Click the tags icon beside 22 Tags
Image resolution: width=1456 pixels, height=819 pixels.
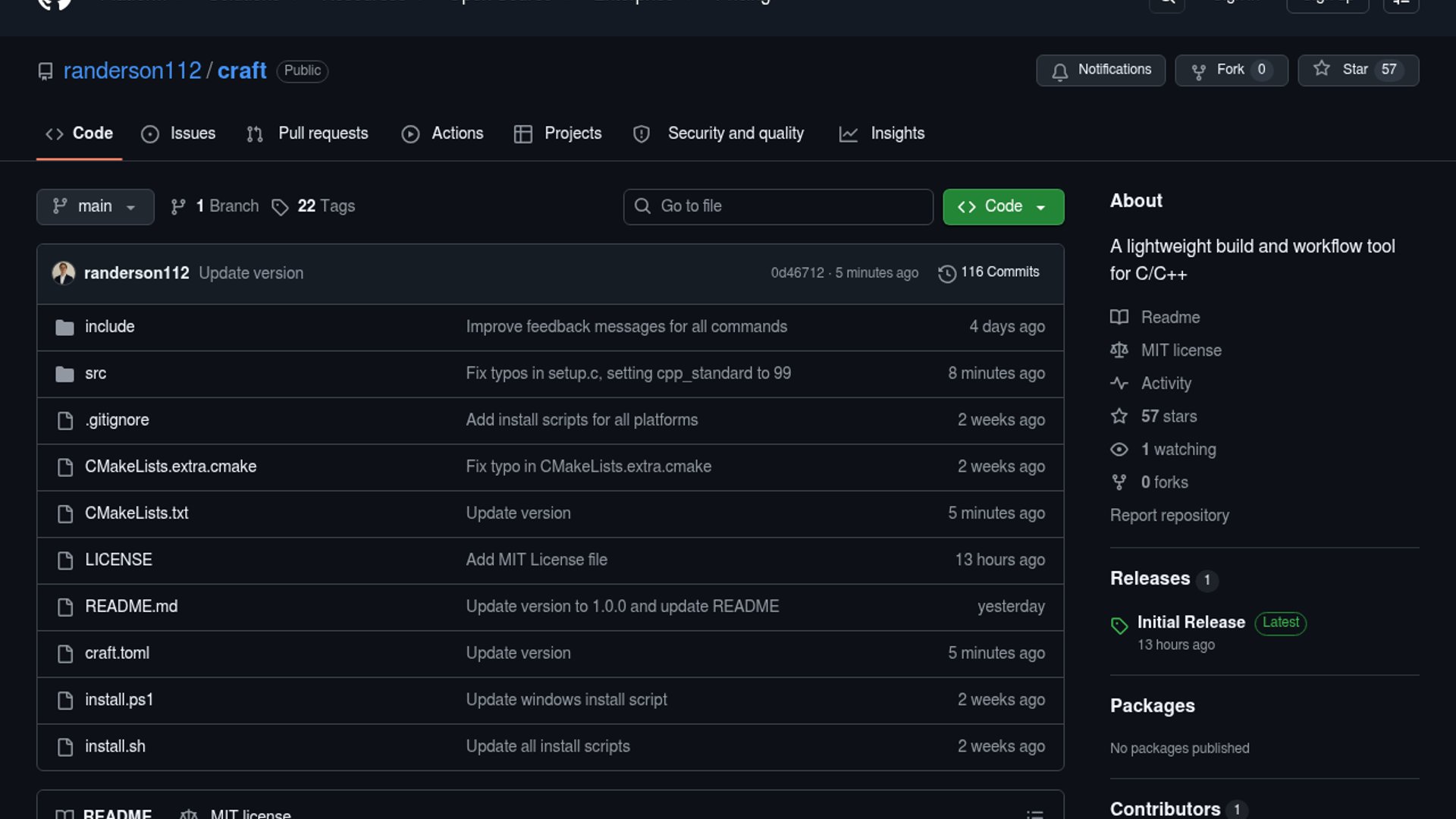pos(280,207)
